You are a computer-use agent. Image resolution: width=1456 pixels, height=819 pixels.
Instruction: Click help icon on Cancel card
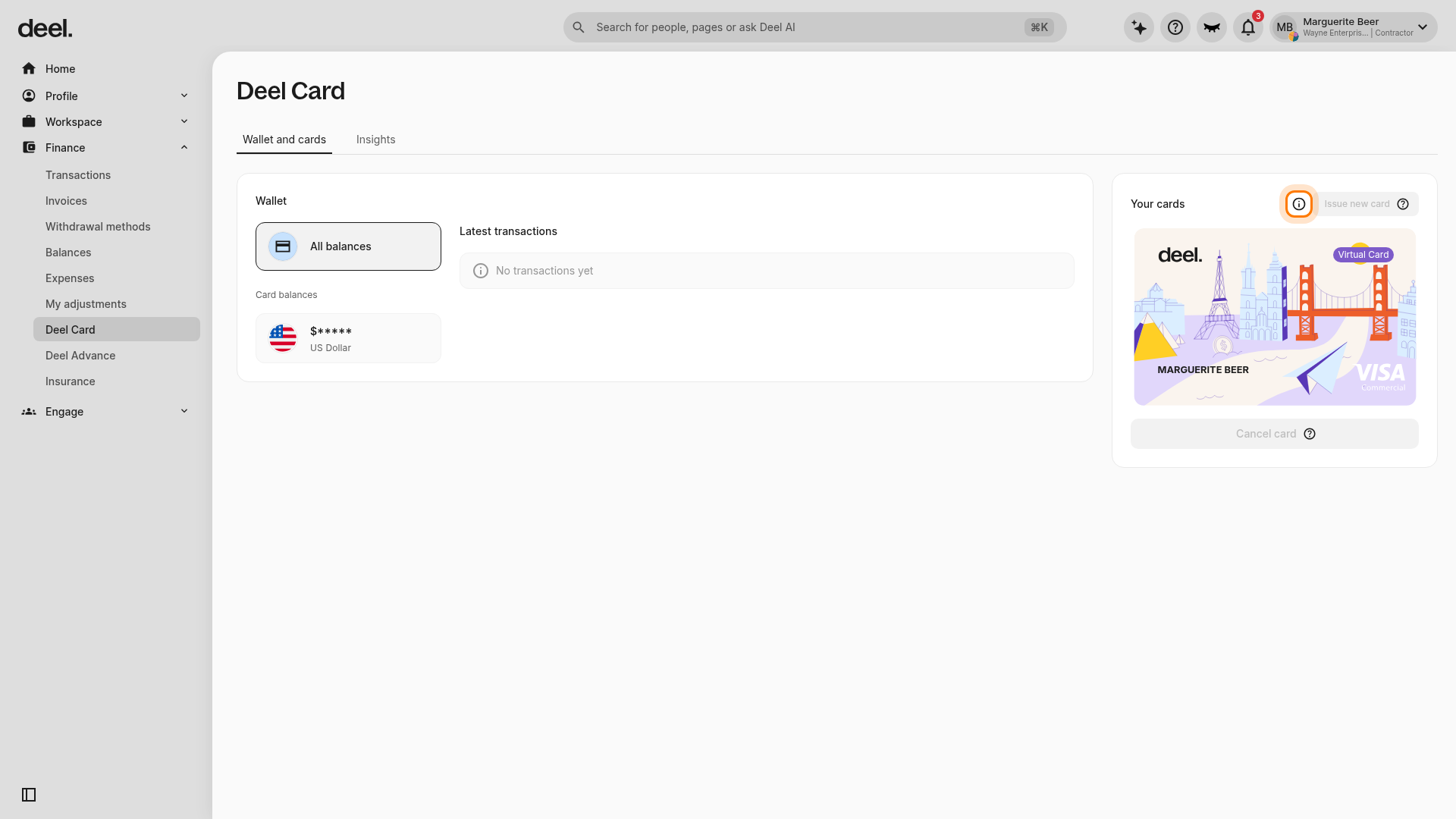[x=1310, y=434]
